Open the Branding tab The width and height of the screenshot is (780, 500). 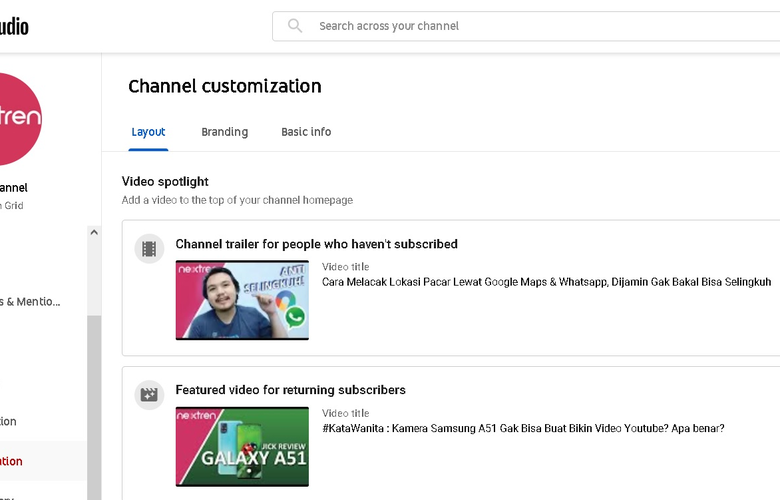[224, 132]
